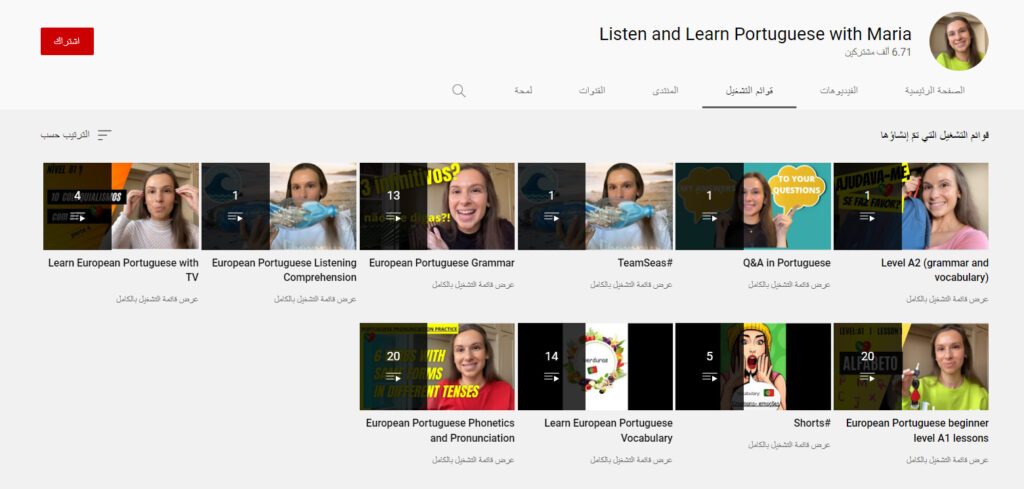Screen dimensions: 1024x489
Task: Click the 6.71 thousand subscriber count text
Action: (x=878, y=52)
